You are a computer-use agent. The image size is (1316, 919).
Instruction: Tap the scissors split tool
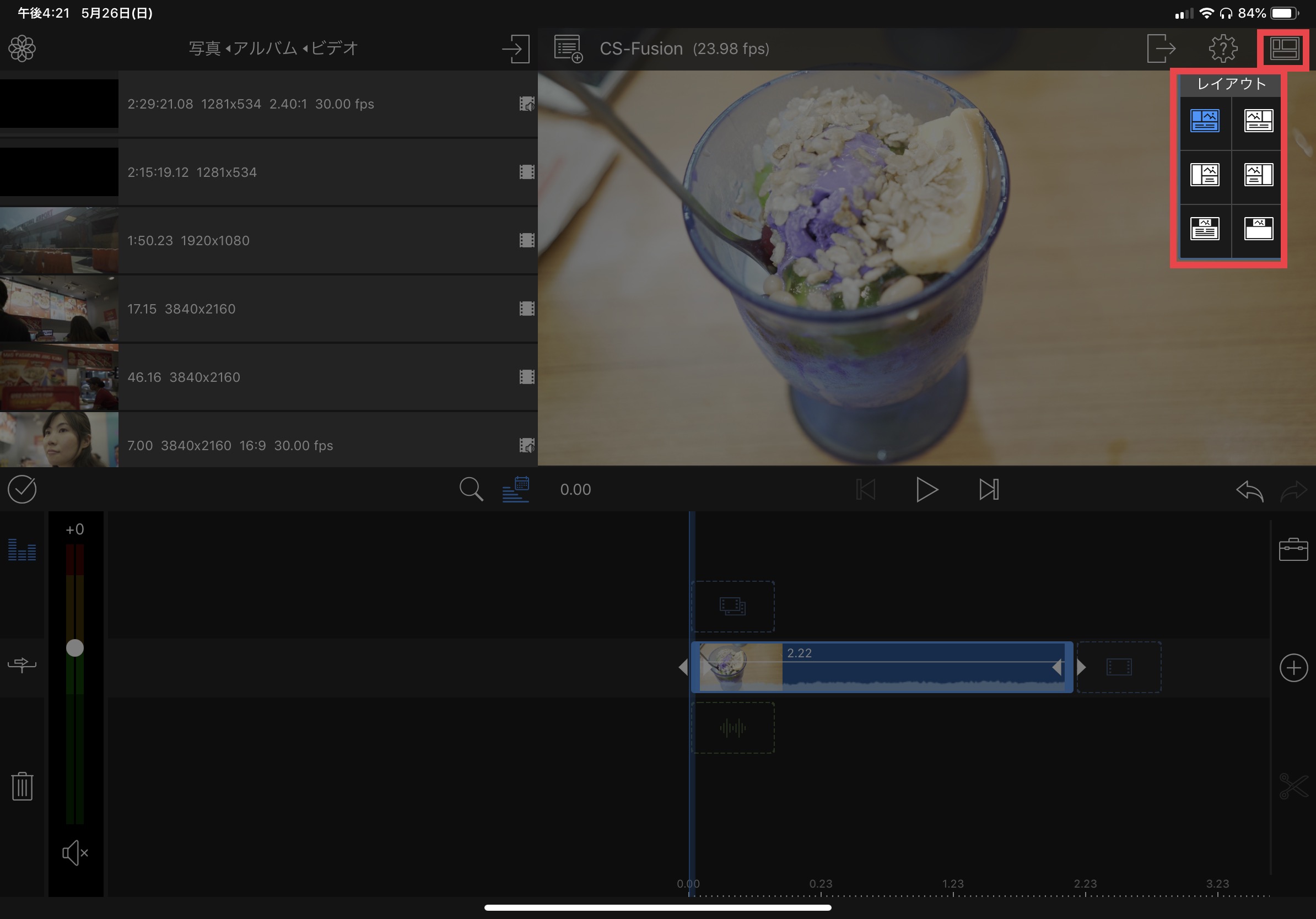(x=1293, y=786)
